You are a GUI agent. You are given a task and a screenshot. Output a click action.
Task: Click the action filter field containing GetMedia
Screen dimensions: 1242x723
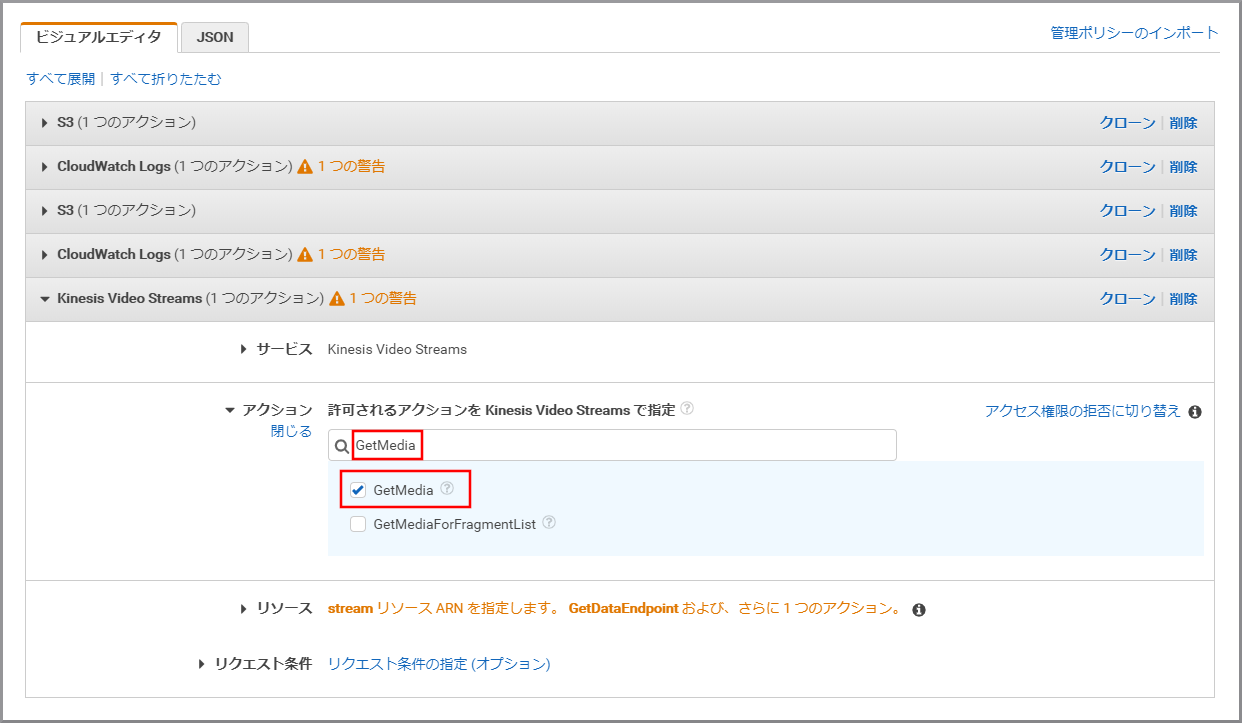[612, 445]
